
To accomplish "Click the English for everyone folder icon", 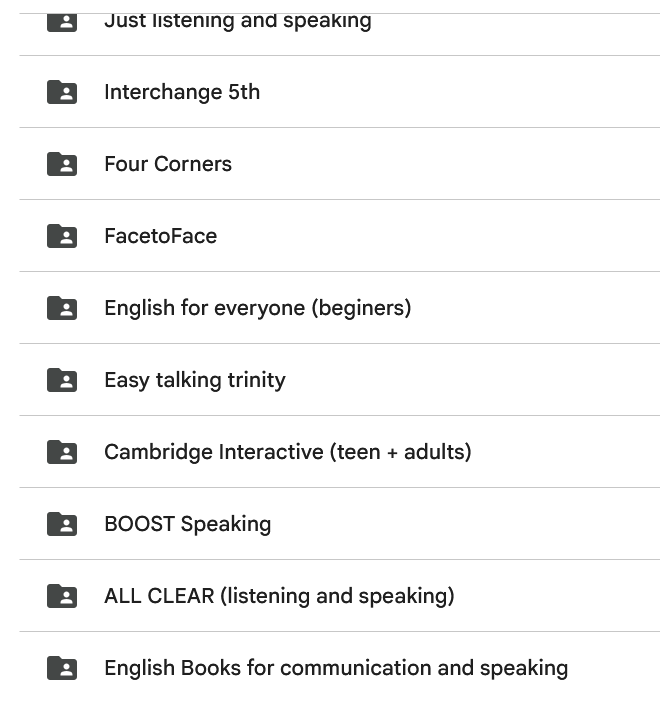I will [x=62, y=308].
